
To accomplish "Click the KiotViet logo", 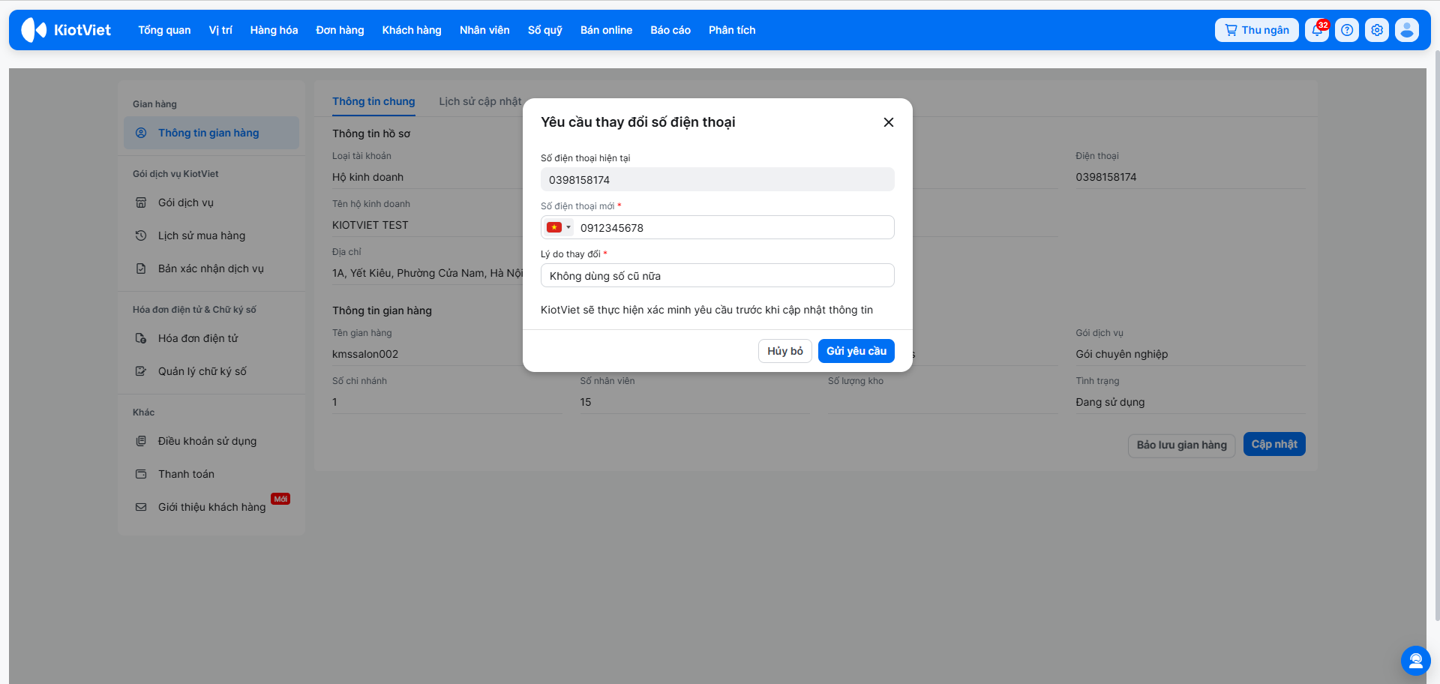I will [x=66, y=30].
